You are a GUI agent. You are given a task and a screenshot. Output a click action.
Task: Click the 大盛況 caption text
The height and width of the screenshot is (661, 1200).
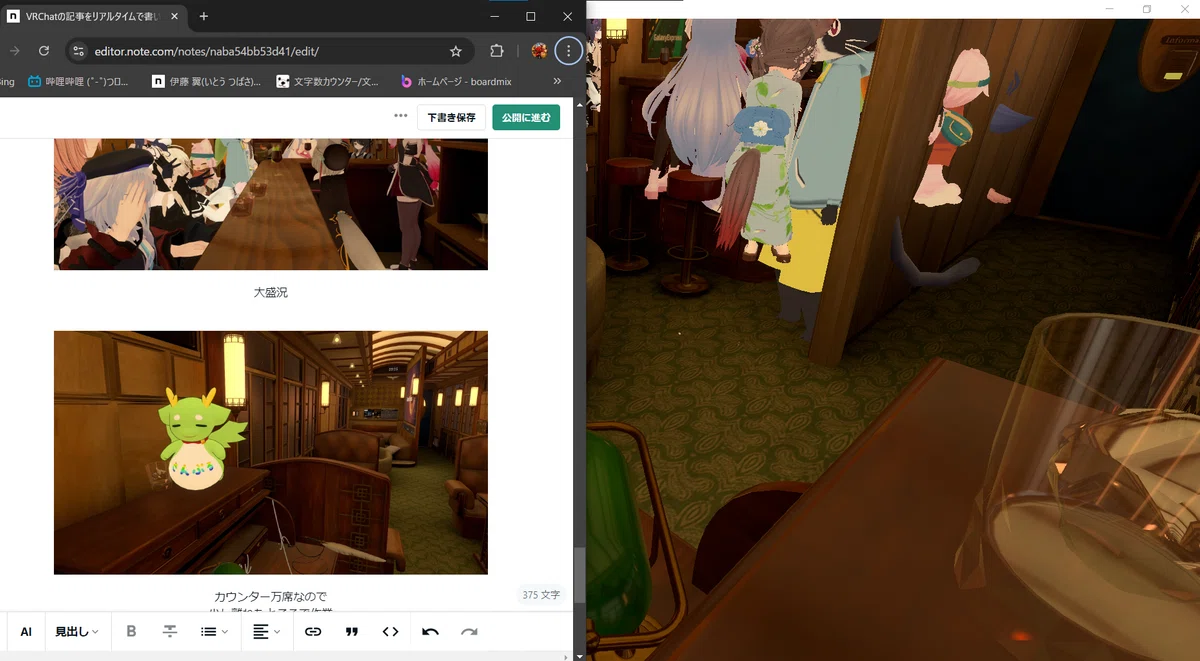click(270, 293)
